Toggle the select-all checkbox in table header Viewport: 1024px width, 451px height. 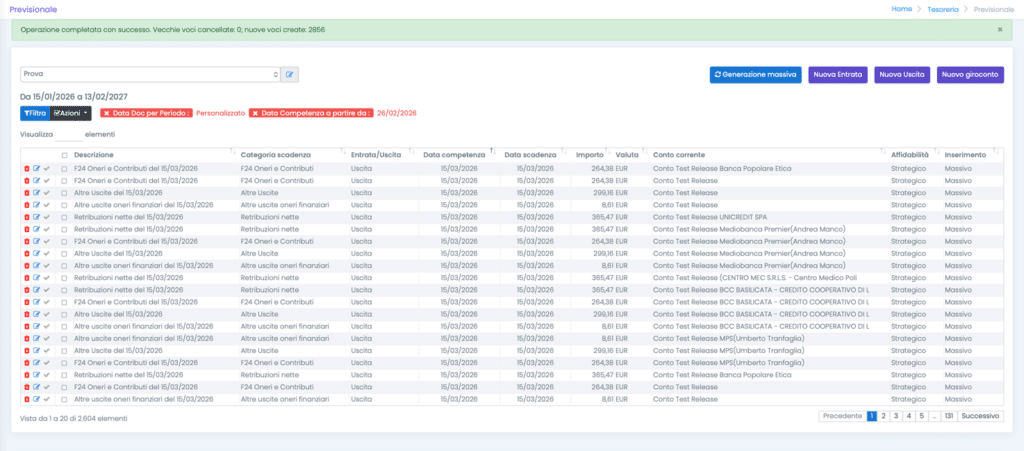(65, 156)
